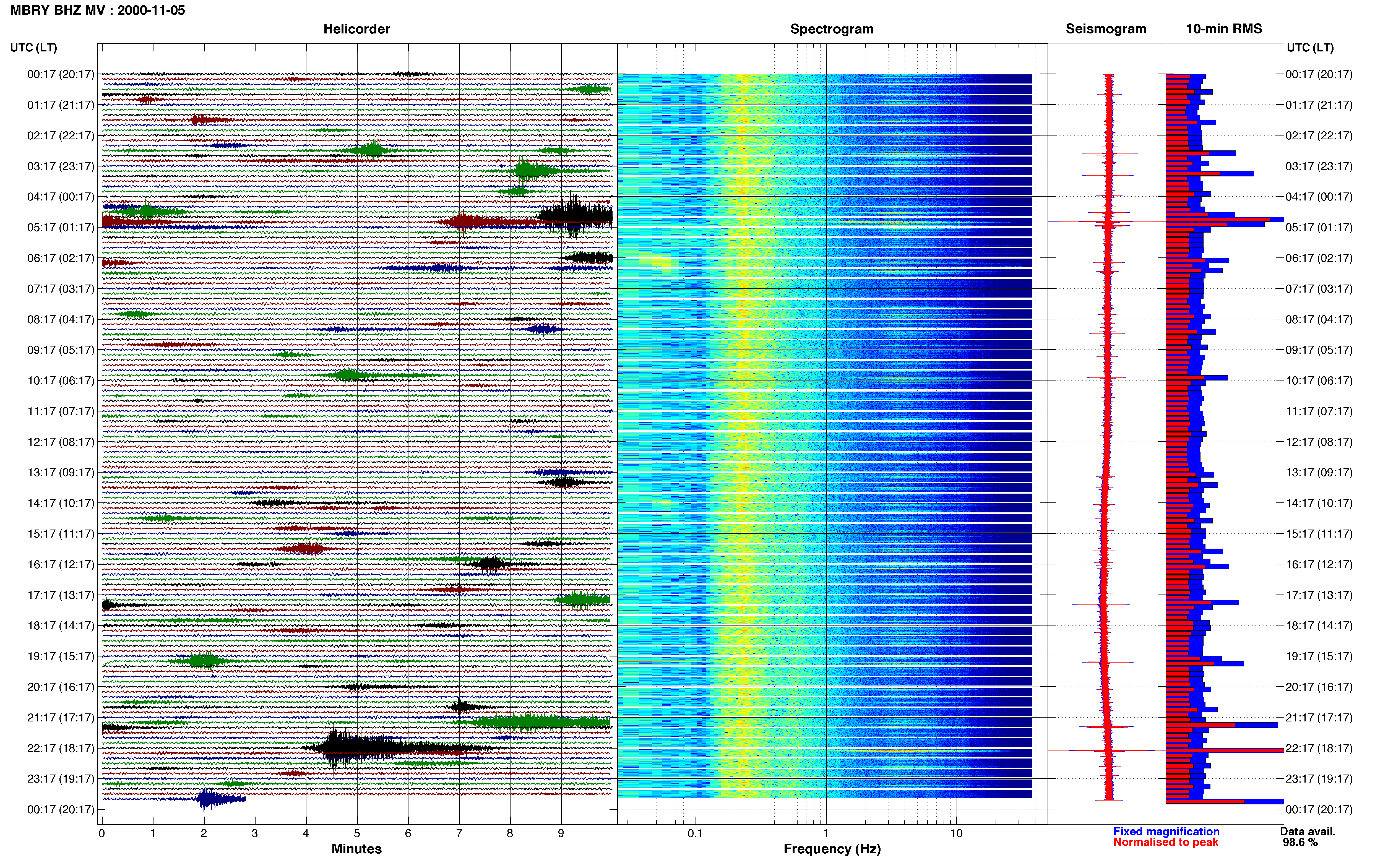This screenshot has height=868, width=1388.
Task: Click the 'Minutes' x-axis label
Action: pyautogui.click(x=356, y=848)
